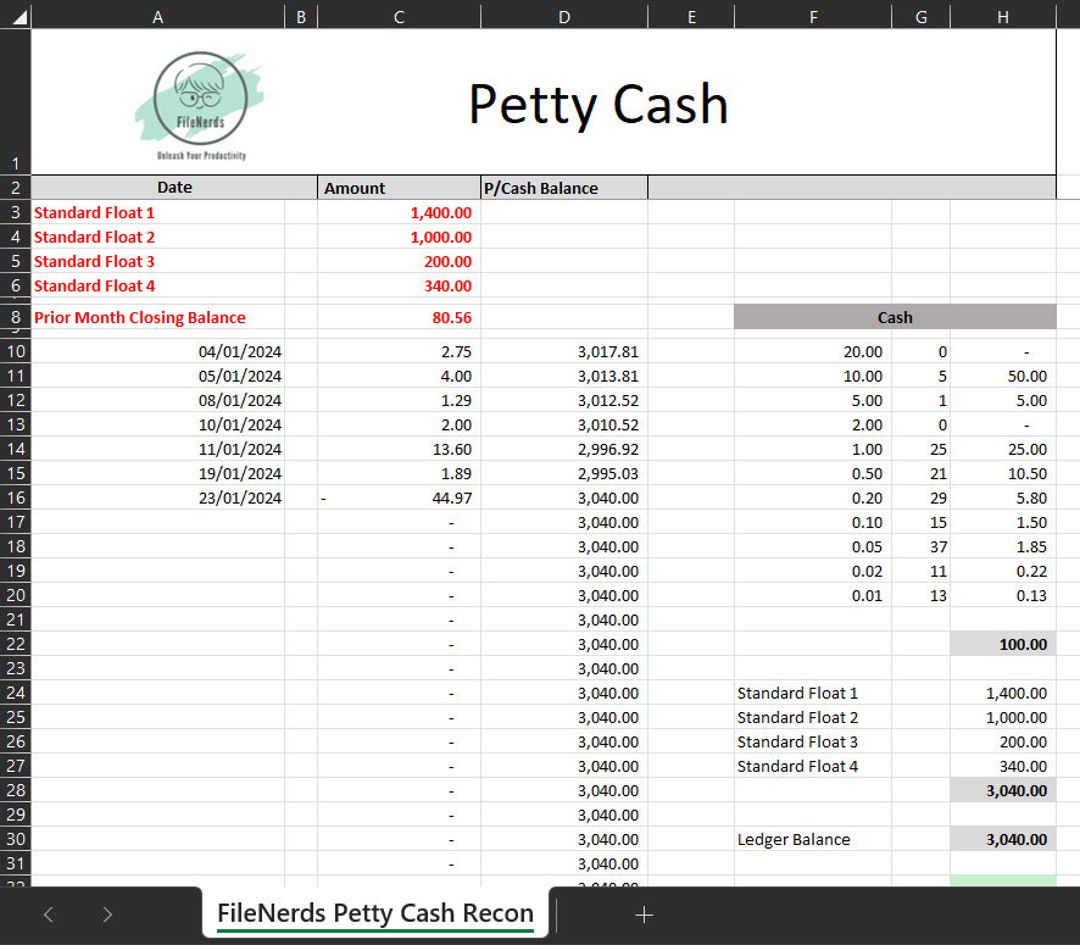Click the New Sheet plus icon
Screen dimensions: 1080x945
tap(644, 914)
